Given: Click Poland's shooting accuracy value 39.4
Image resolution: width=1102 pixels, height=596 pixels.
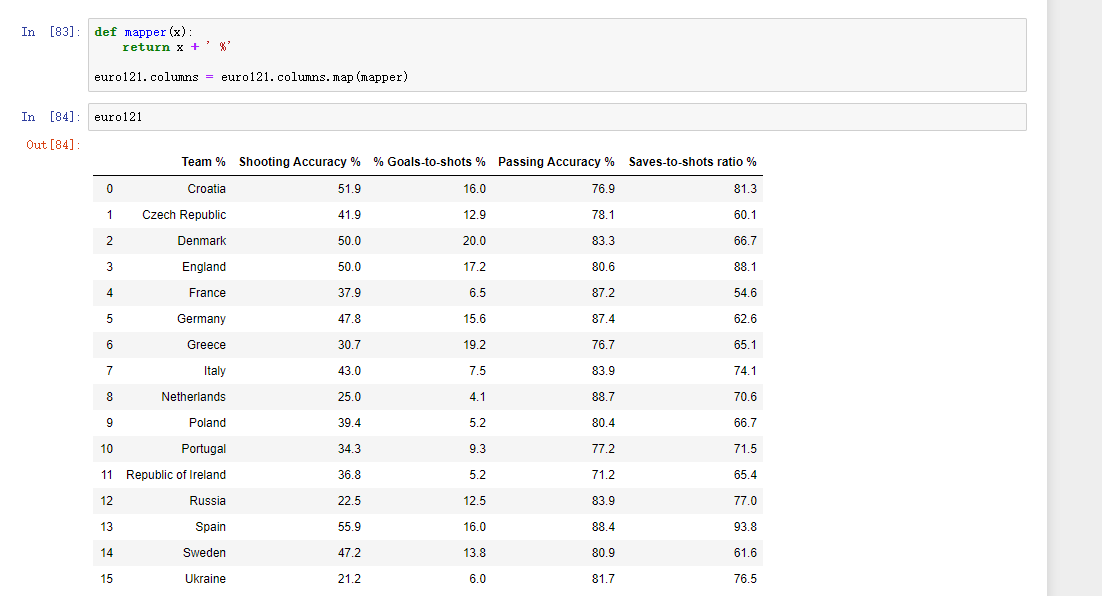Looking at the screenshot, I should (349, 423).
